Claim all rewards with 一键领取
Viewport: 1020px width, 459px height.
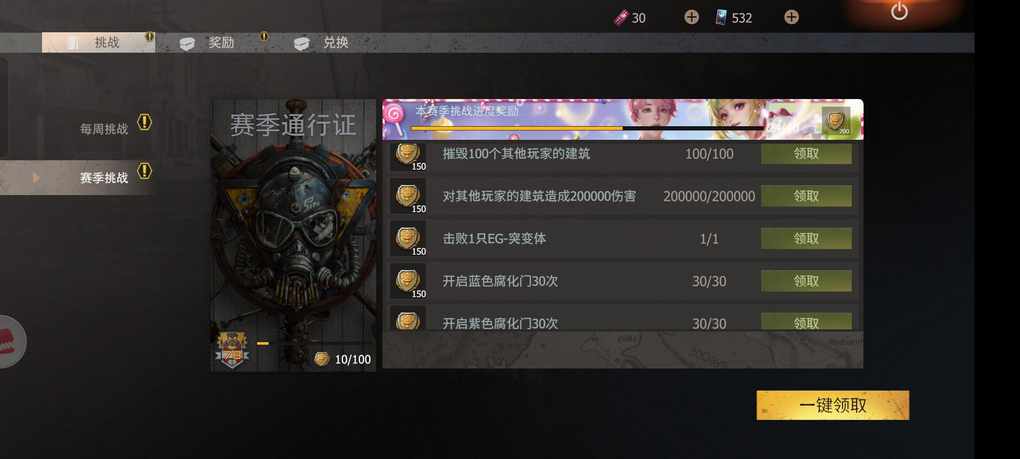pyautogui.click(x=833, y=405)
